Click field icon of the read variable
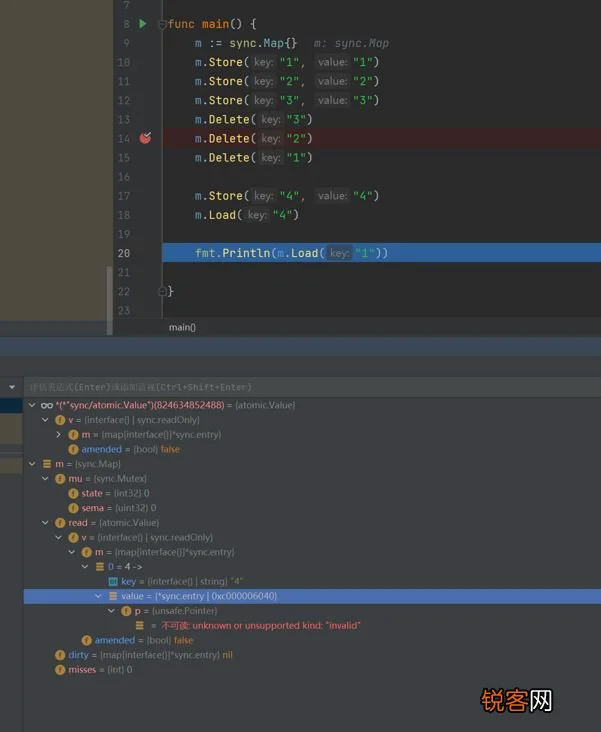The width and height of the screenshot is (601, 732). (60, 523)
